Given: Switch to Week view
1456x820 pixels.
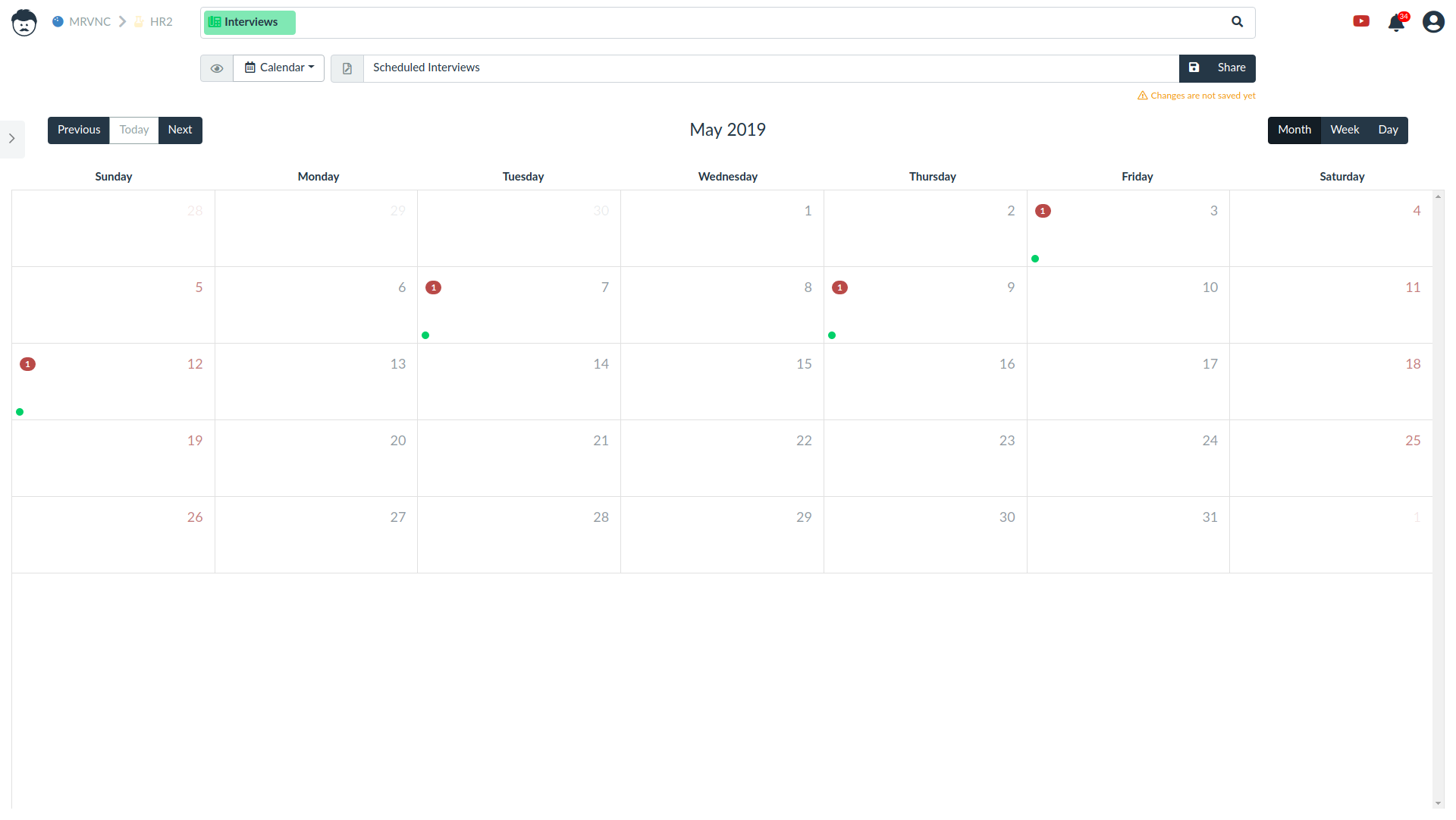Looking at the screenshot, I should (1344, 130).
